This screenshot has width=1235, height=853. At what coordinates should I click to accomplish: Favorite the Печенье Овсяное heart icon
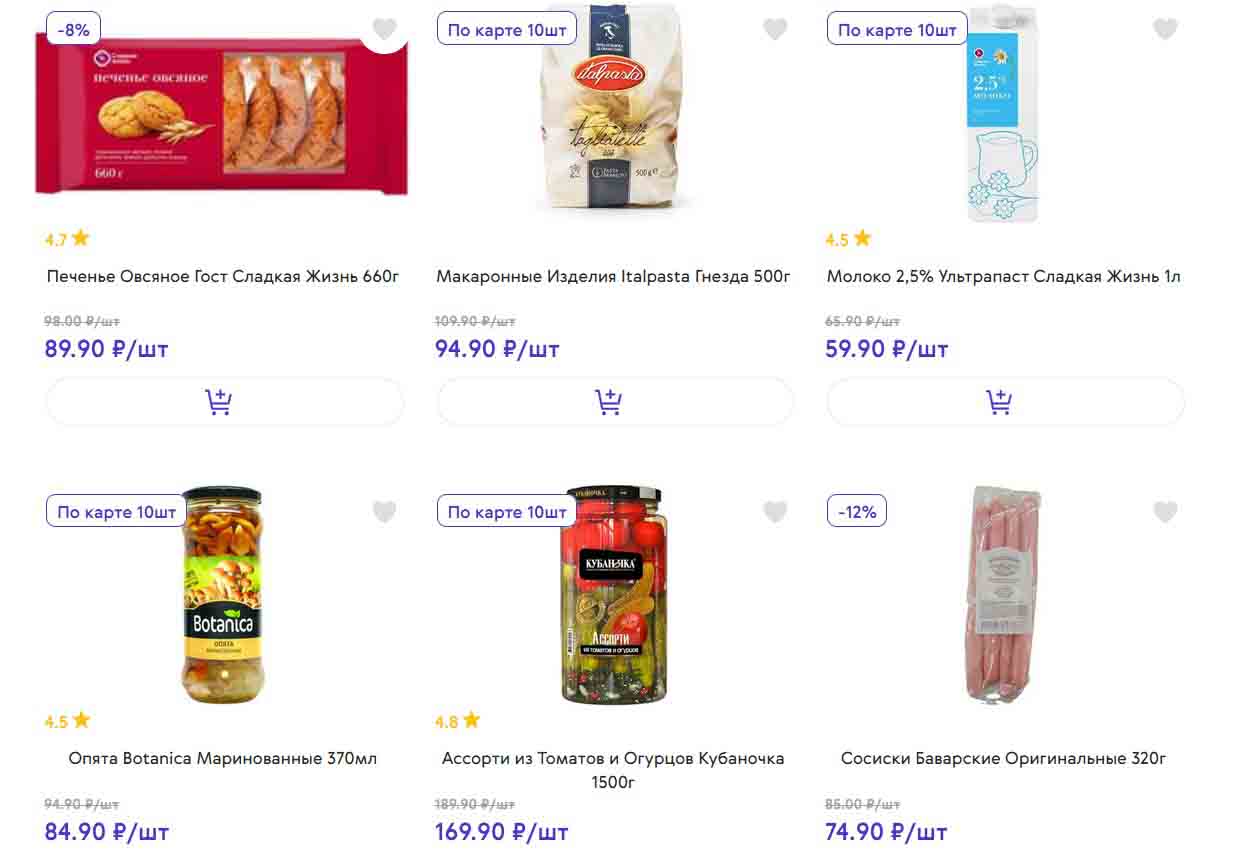coord(385,29)
